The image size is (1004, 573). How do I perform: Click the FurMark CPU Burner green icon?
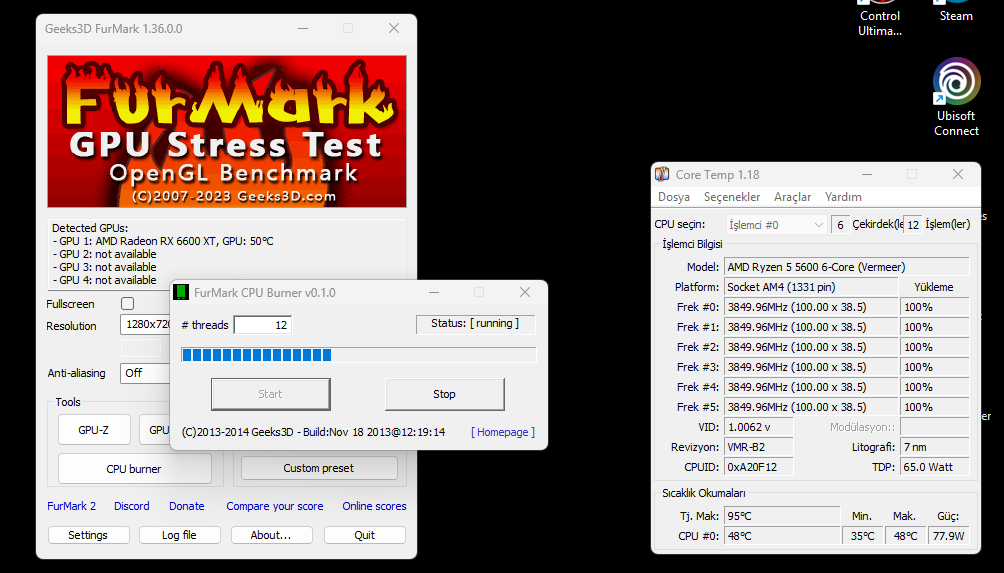pyautogui.click(x=181, y=293)
